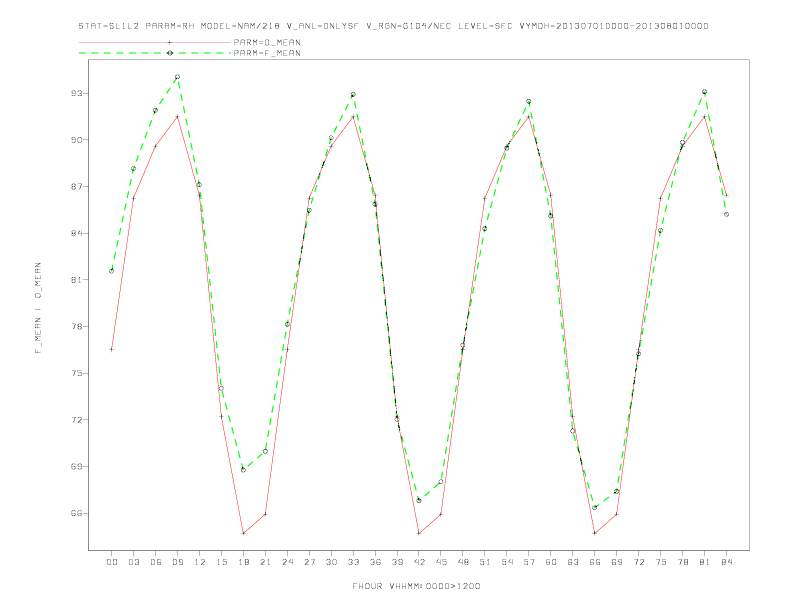Click y-axis tick label 66
Image resolution: width=792 pixels, height=612 pixels.
point(77,513)
